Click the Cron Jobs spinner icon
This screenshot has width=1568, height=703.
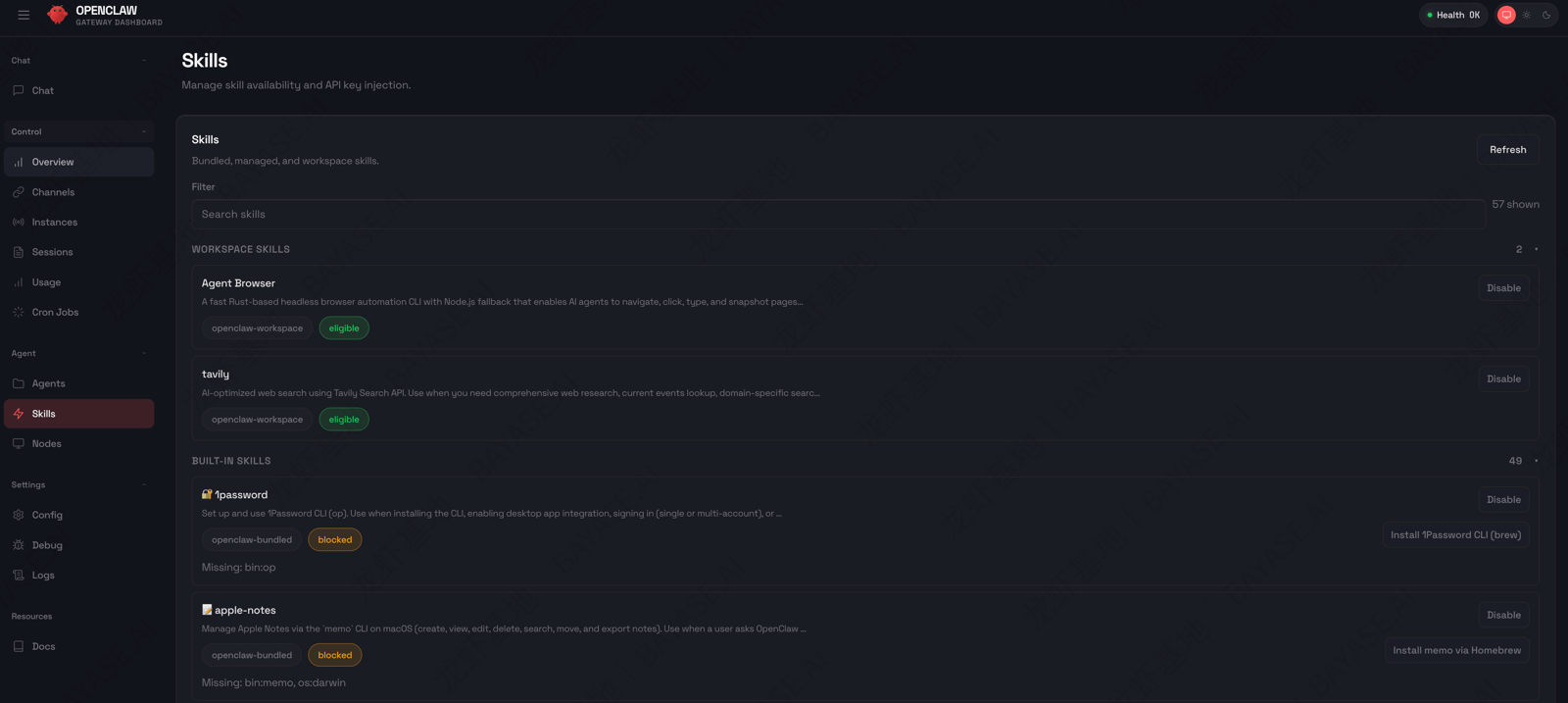pyautogui.click(x=19, y=312)
